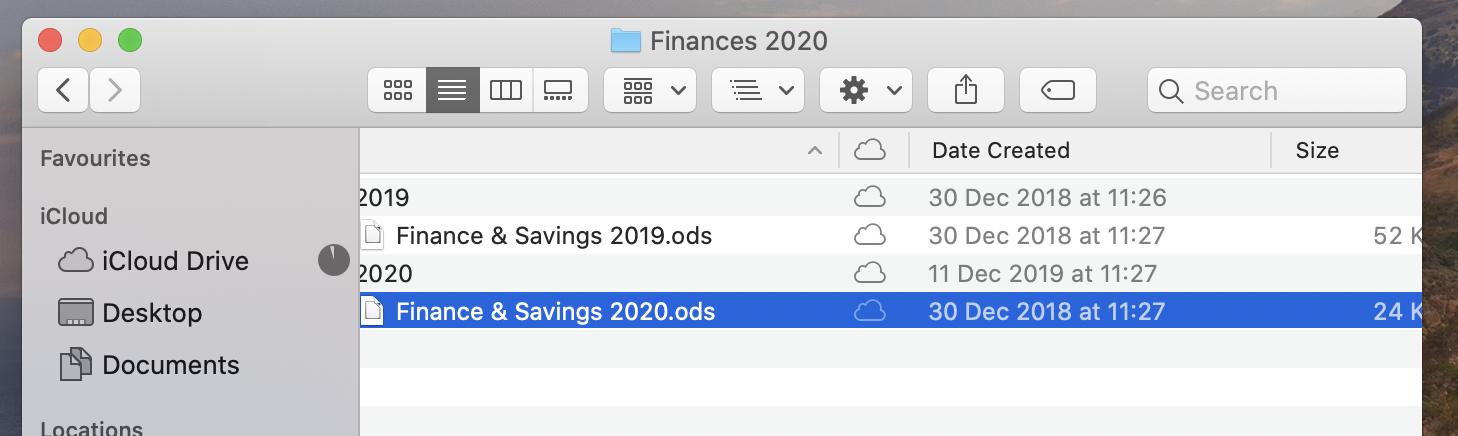1458x436 pixels.
Task: Switch to gallery view mode
Action: point(559,91)
